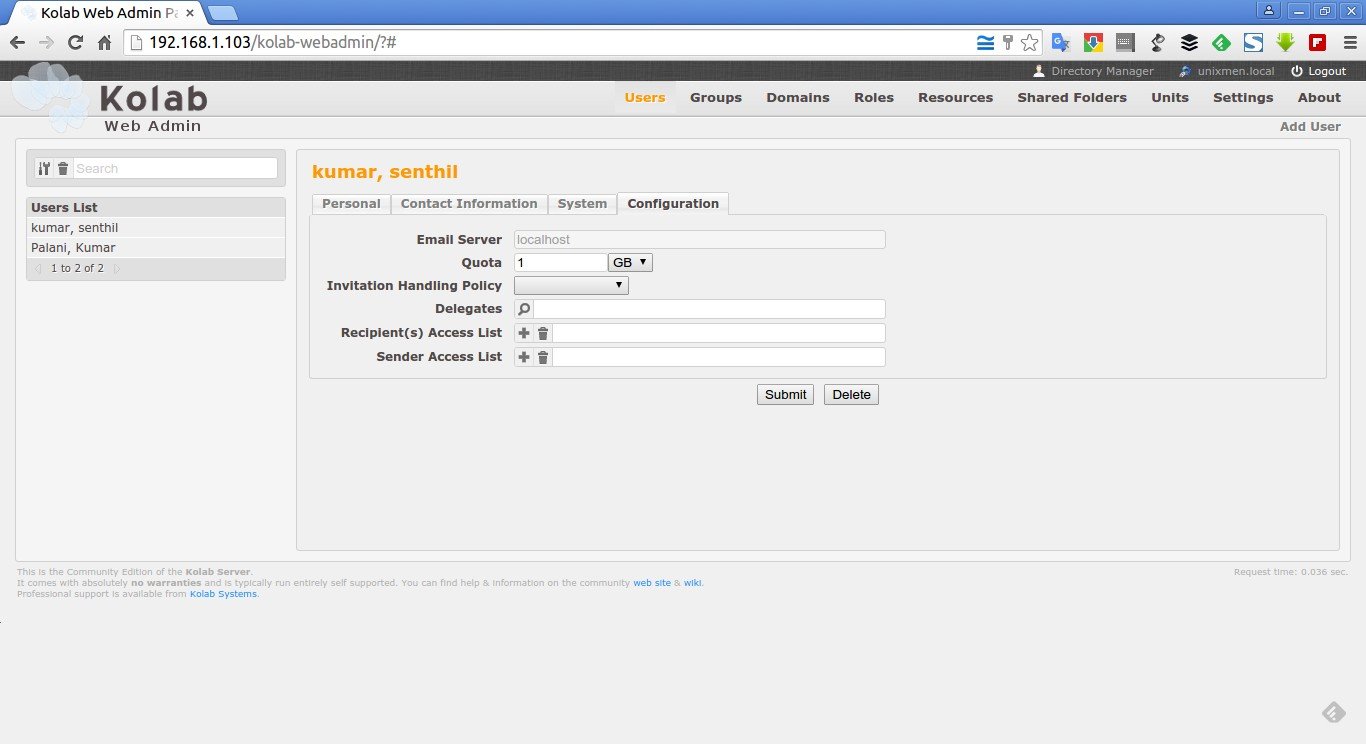
Task: Delete the user kumar, senthil
Action: tap(851, 395)
